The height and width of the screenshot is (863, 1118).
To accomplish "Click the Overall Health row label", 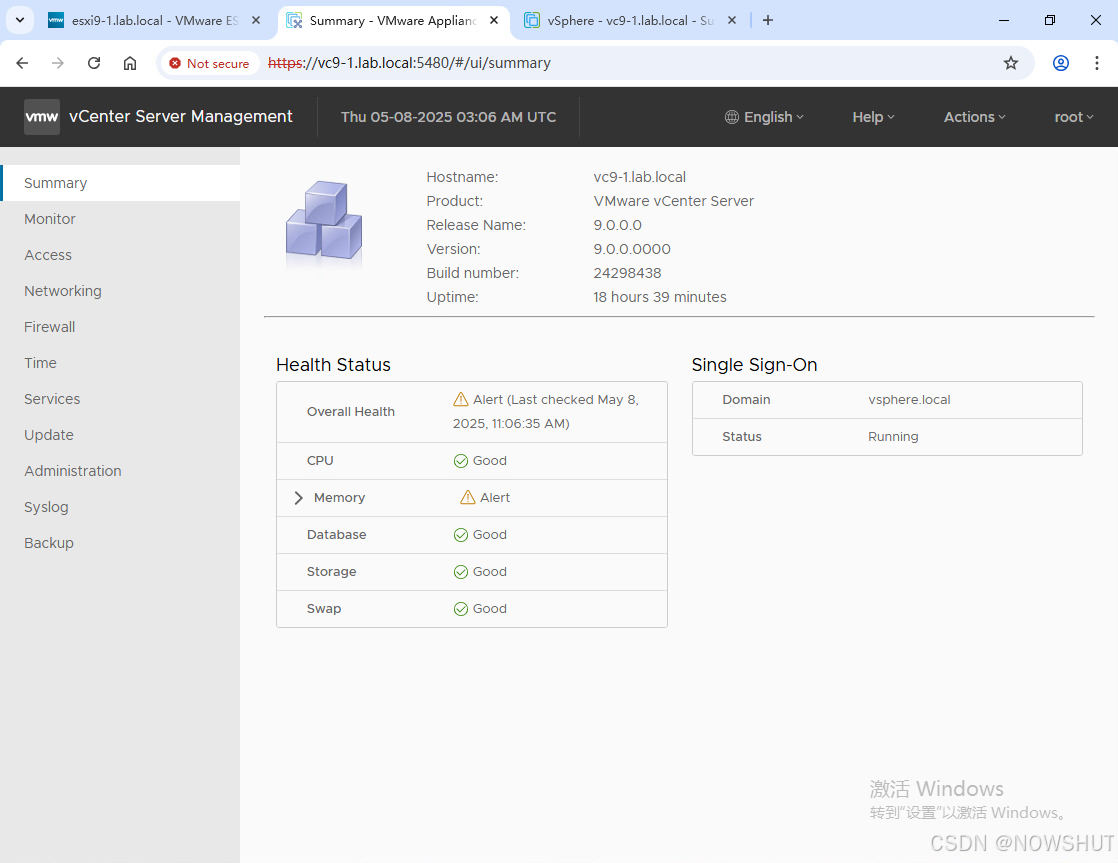I will (x=351, y=412).
